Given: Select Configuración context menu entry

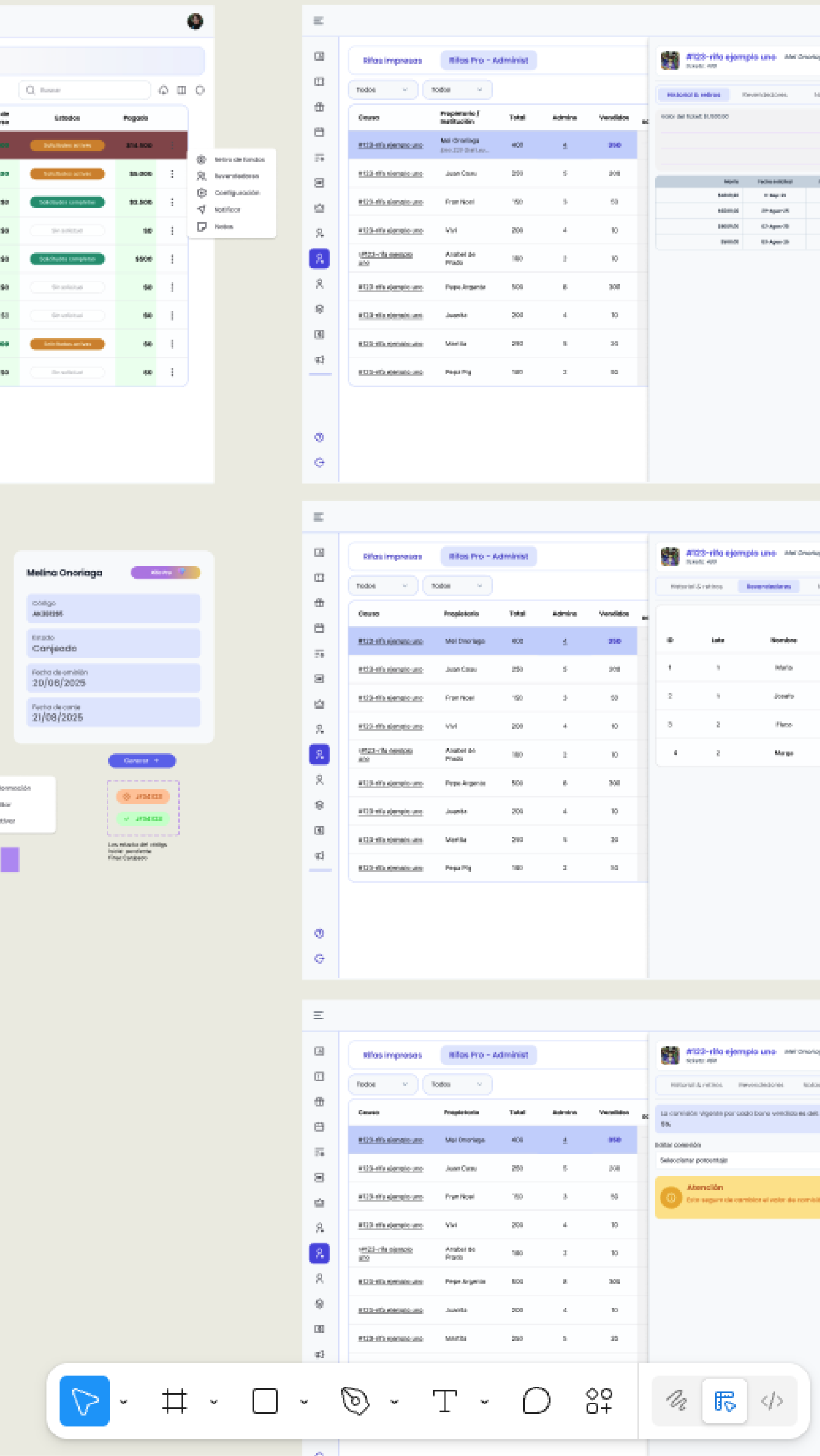Looking at the screenshot, I should pyautogui.click(x=228, y=193).
